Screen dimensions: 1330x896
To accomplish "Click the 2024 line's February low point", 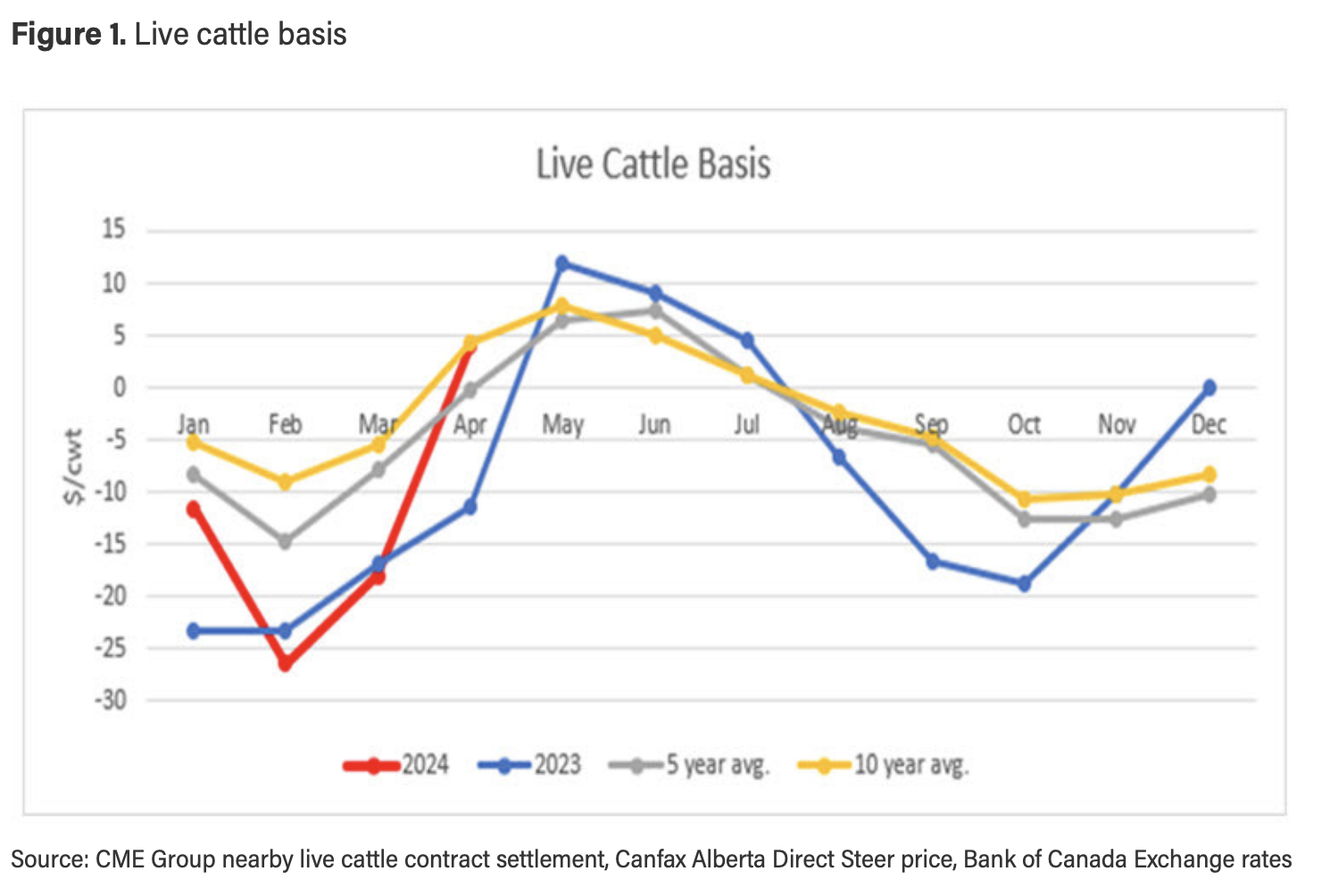I will pos(286,664).
